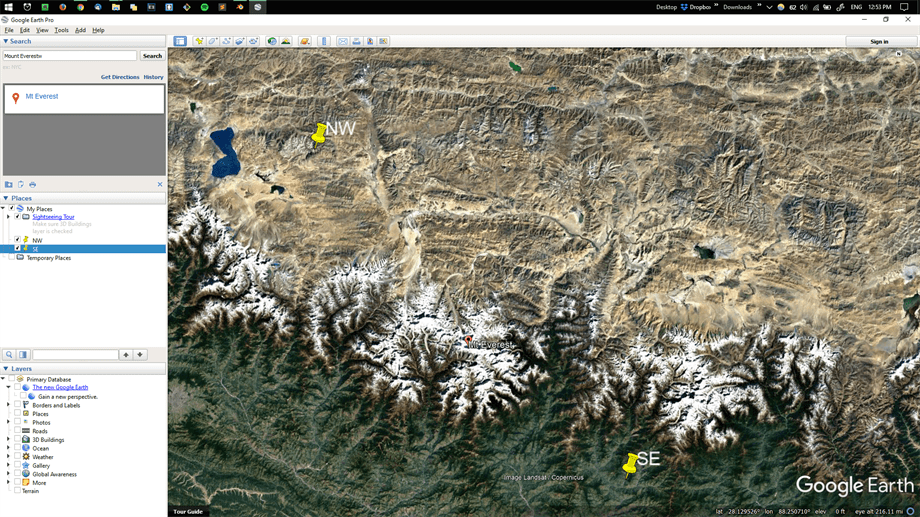Click the Mt Everest marker on the map
The image size is (920, 517).
coord(468,341)
